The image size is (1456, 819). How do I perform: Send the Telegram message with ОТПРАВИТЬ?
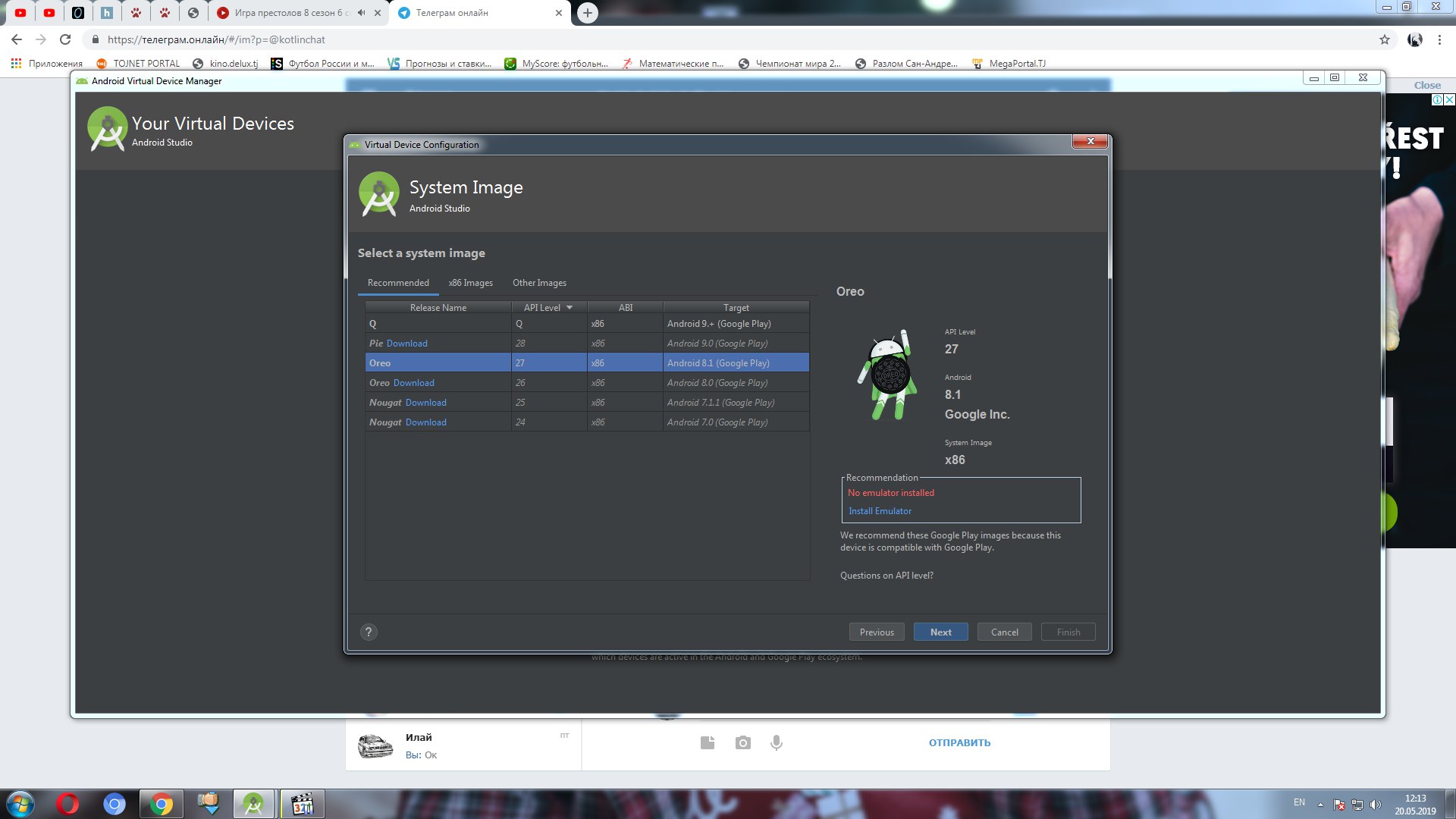[x=959, y=742]
